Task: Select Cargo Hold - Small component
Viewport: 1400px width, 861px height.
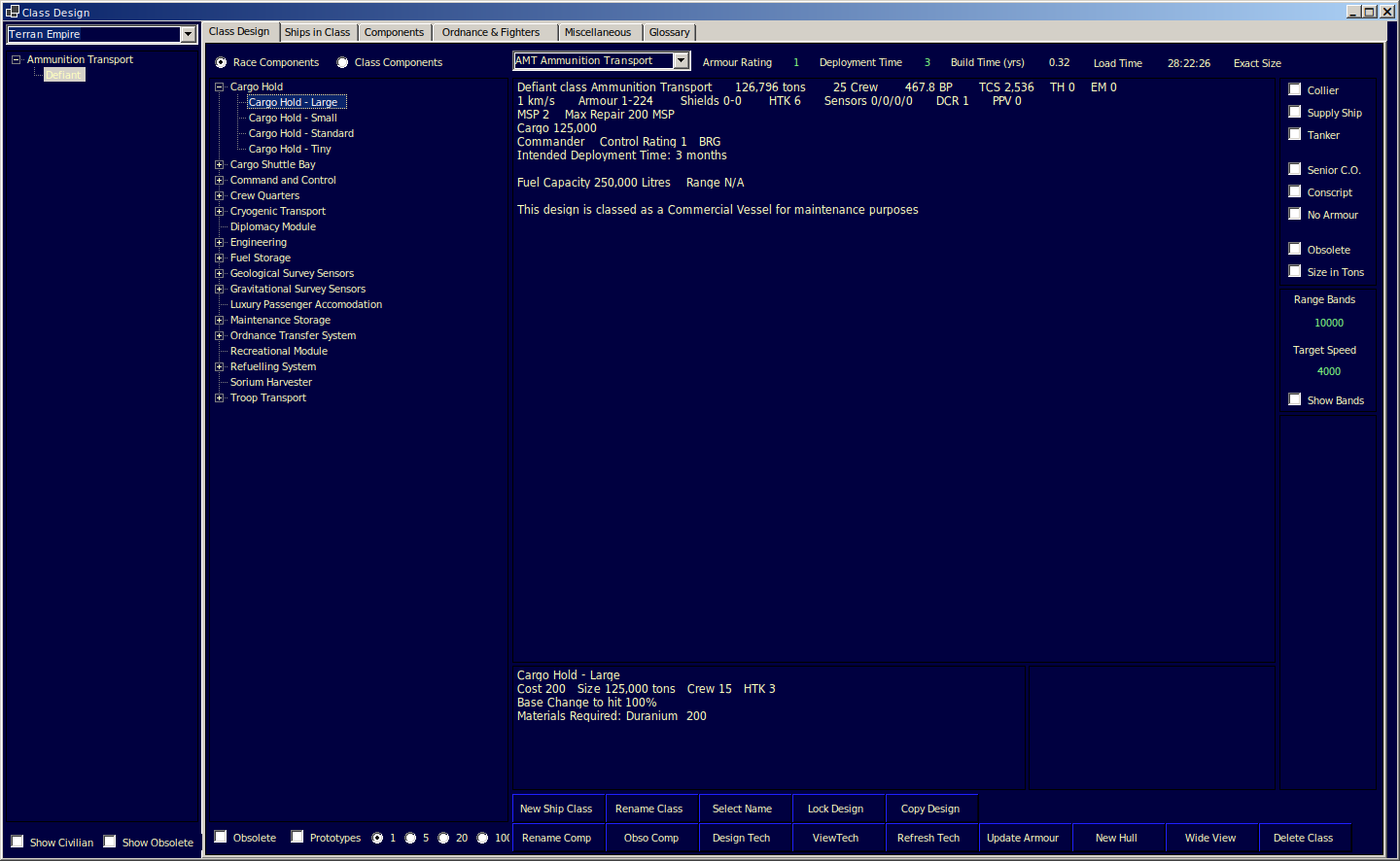Action: click(x=293, y=118)
